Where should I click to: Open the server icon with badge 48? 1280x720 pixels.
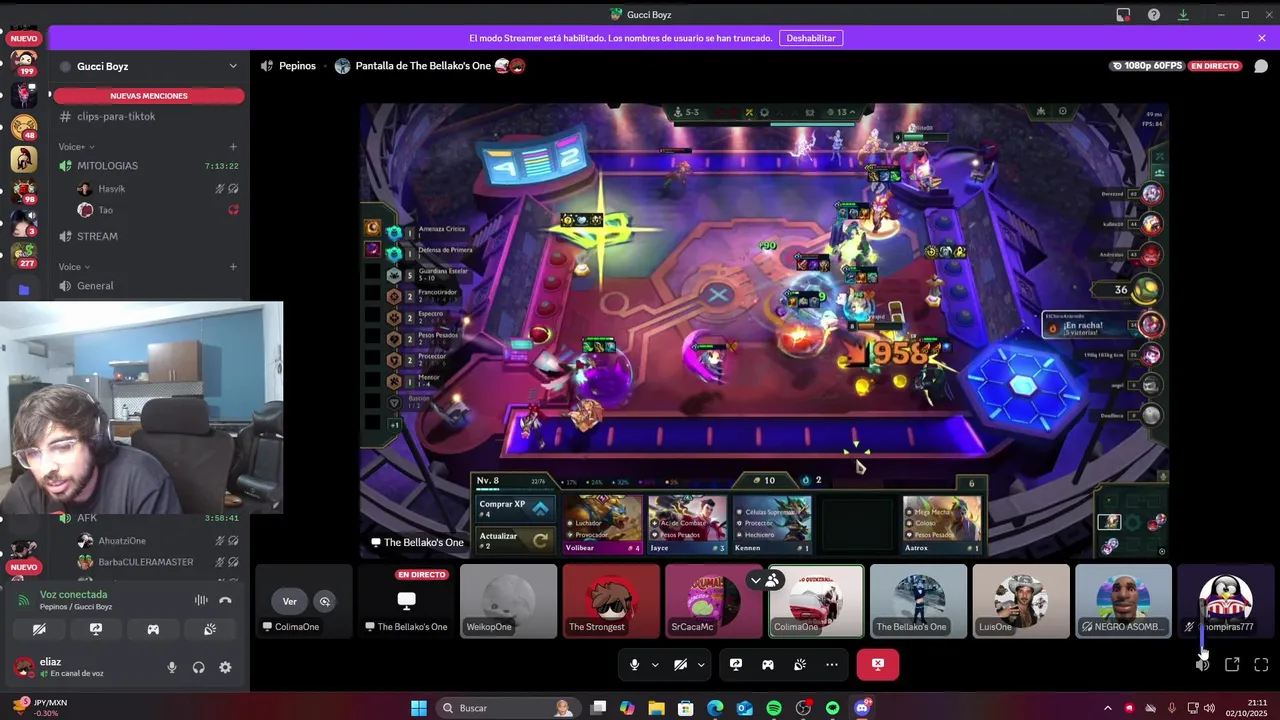24,127
